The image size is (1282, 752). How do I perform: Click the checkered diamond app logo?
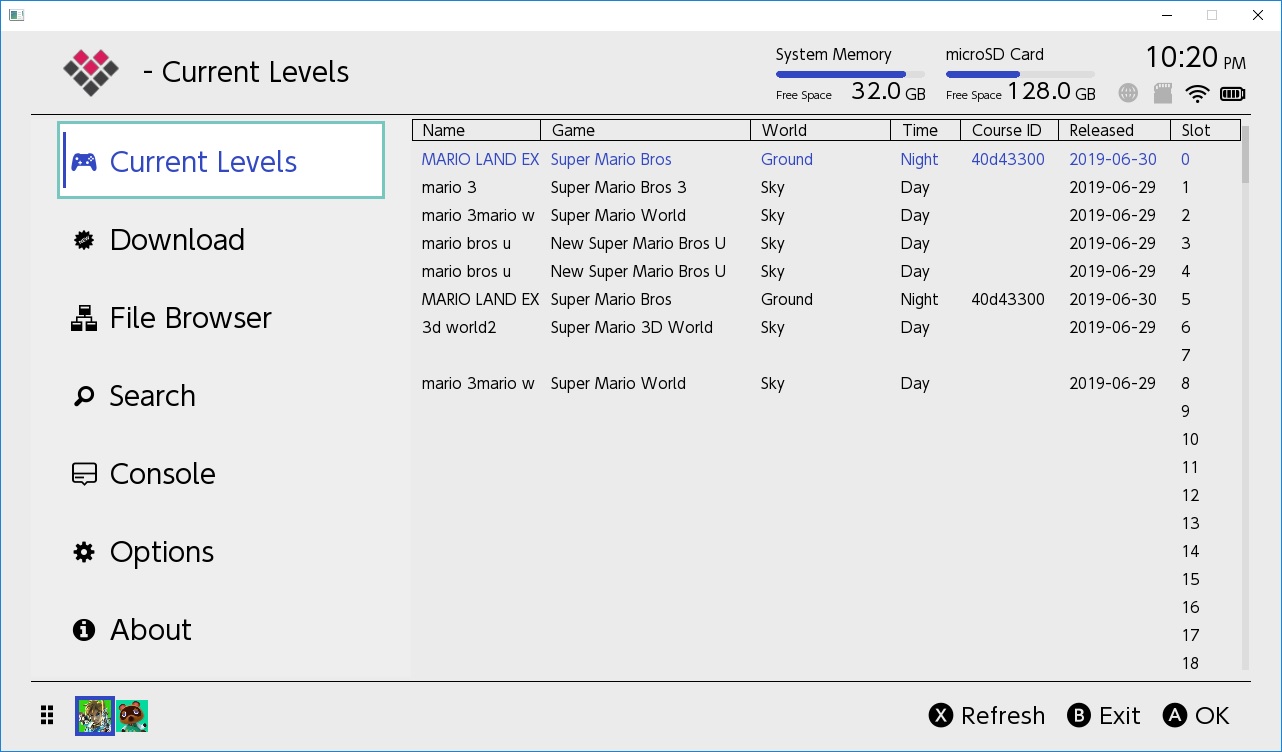click(x=91, y=72)
